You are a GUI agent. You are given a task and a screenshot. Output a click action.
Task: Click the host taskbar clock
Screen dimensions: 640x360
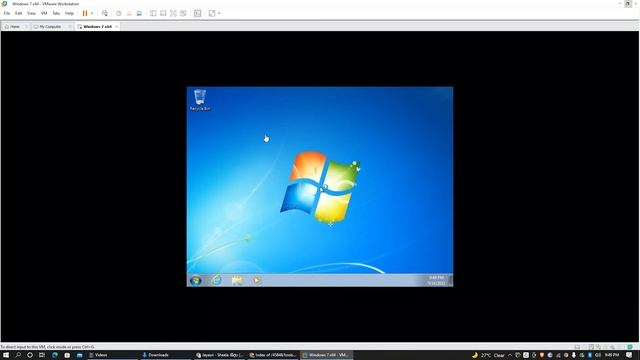point(612,355)
